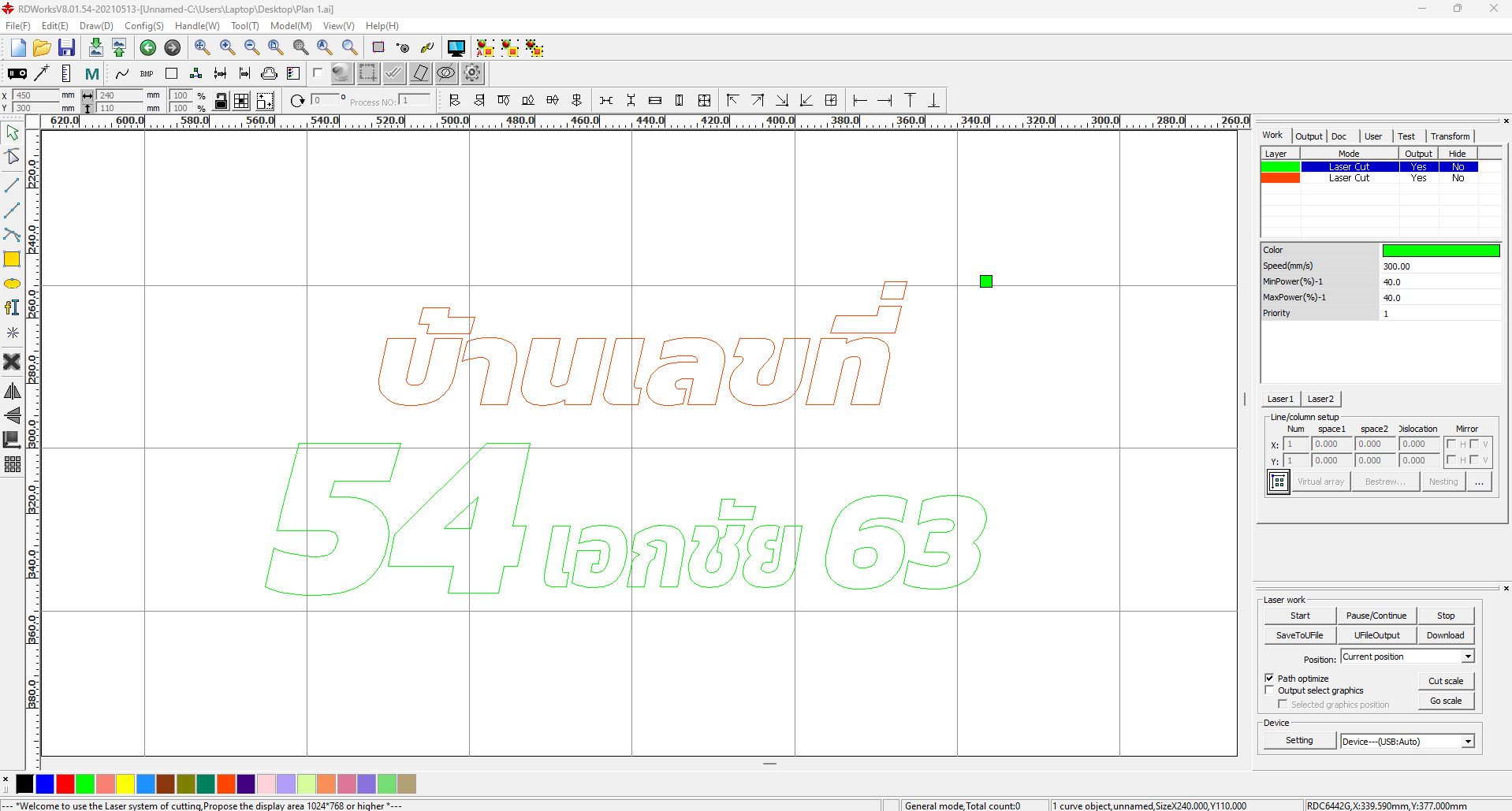Image resolution: width=1512 pixels, height=811 pixels.
Task: Click the move to top-left corner icon
Action: pyautogui.click(x=732, y=101)
